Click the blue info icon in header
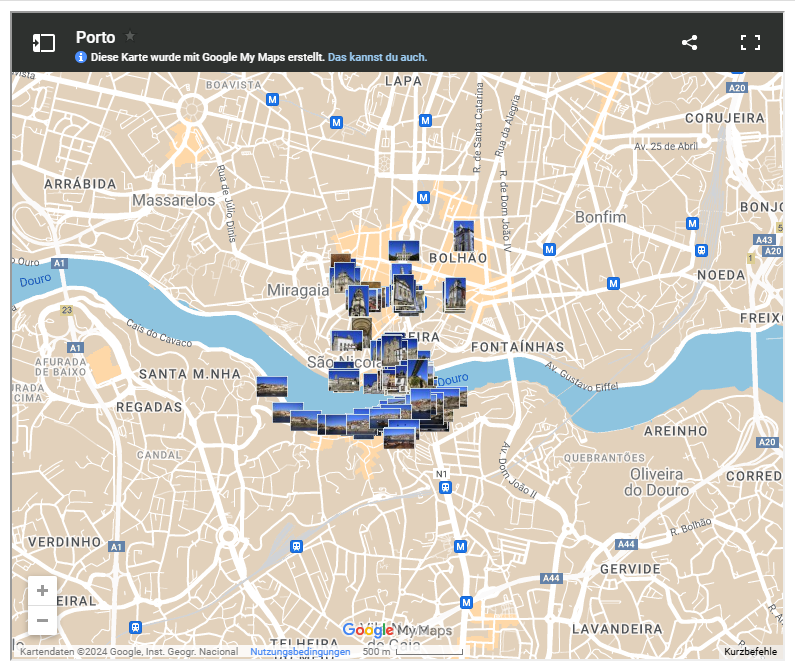795x672 pixels. coord(81,58)
